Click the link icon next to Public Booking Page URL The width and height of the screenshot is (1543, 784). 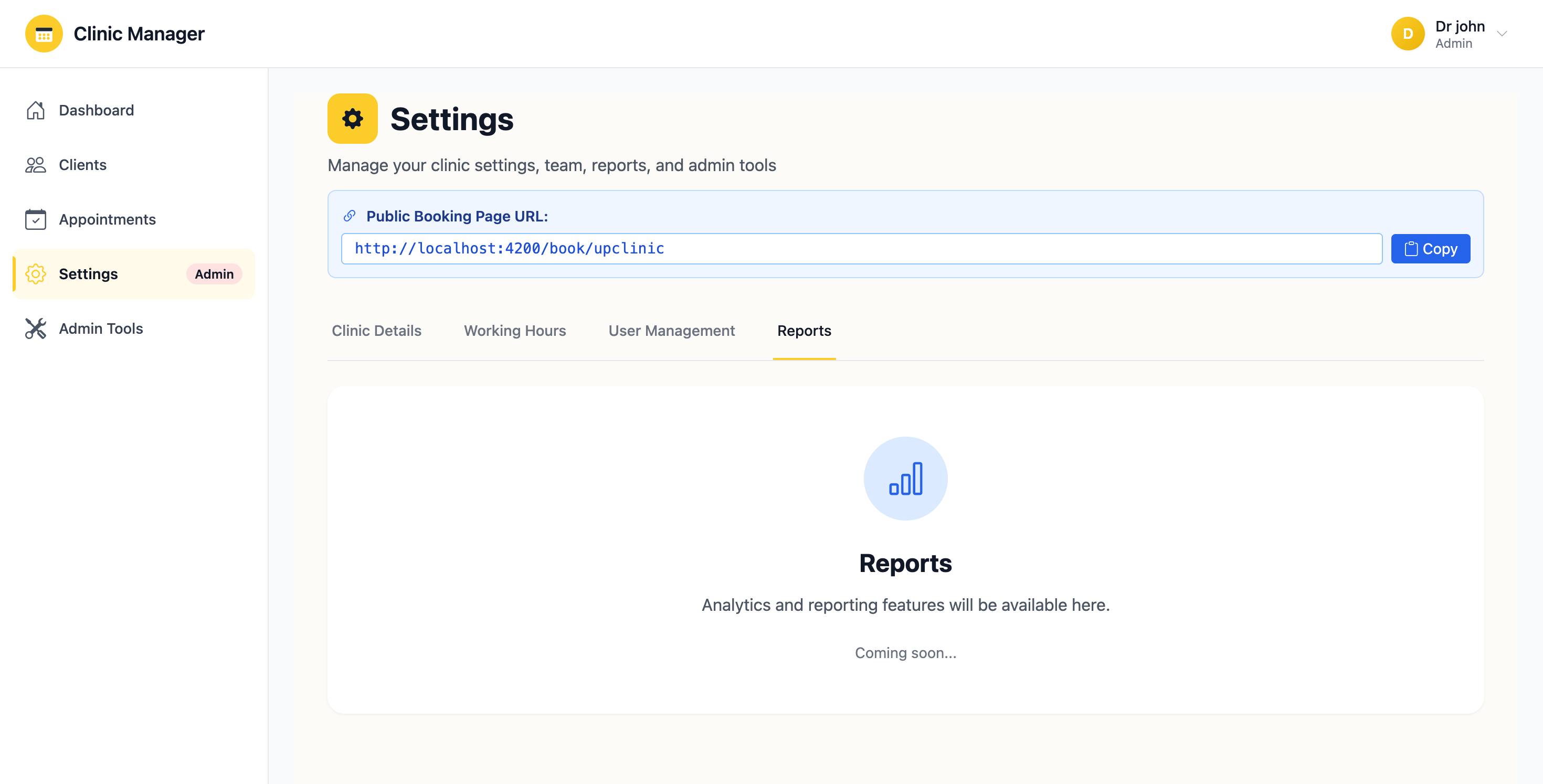click(349, 216)
